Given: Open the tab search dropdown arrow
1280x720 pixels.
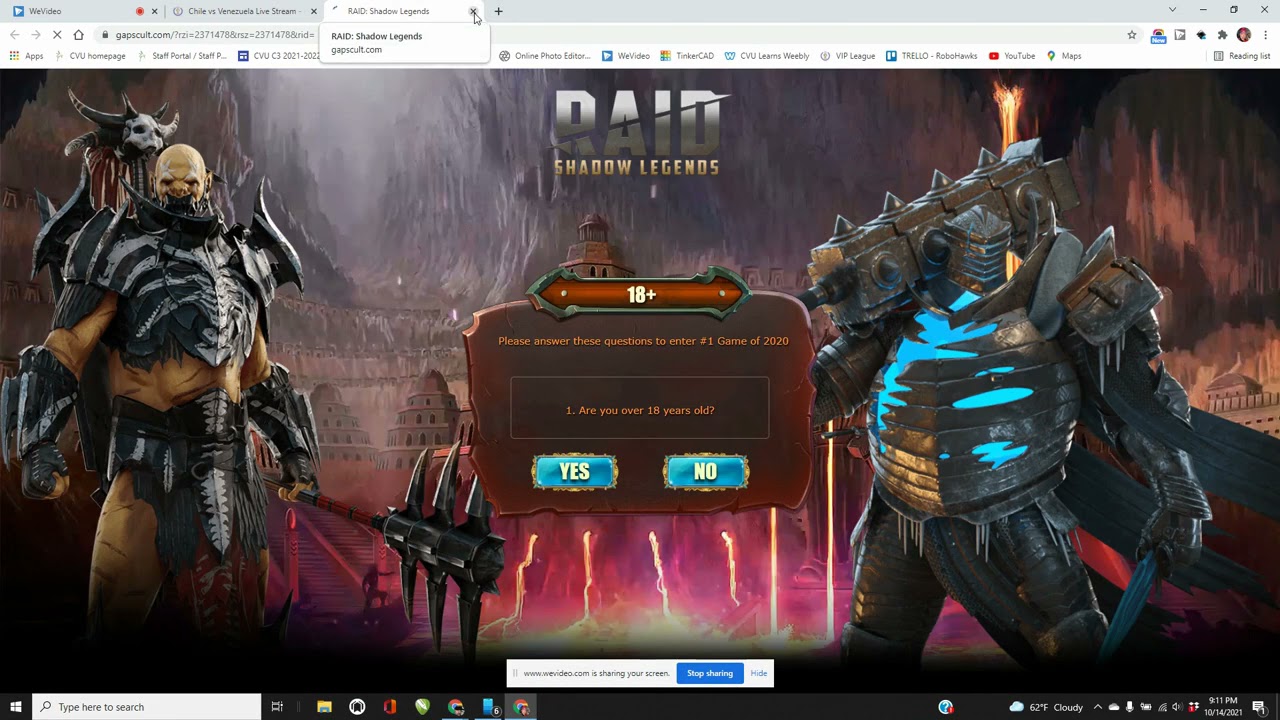Looking at the screenshot, I should pyautogui.click(x=1172, y=10).
